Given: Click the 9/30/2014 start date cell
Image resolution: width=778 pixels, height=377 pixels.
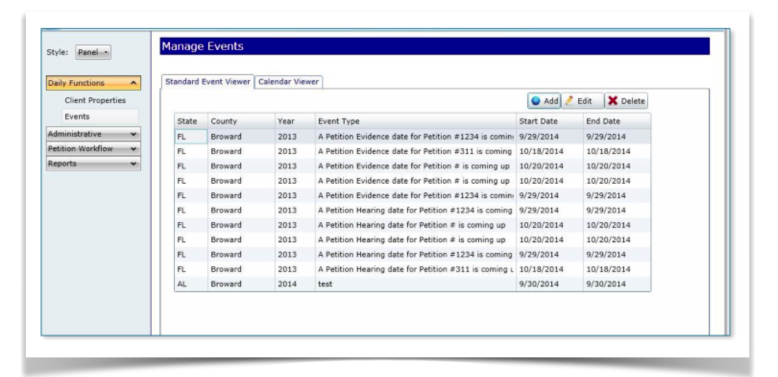Looking at the screenshot, I should tap(550, 284).
